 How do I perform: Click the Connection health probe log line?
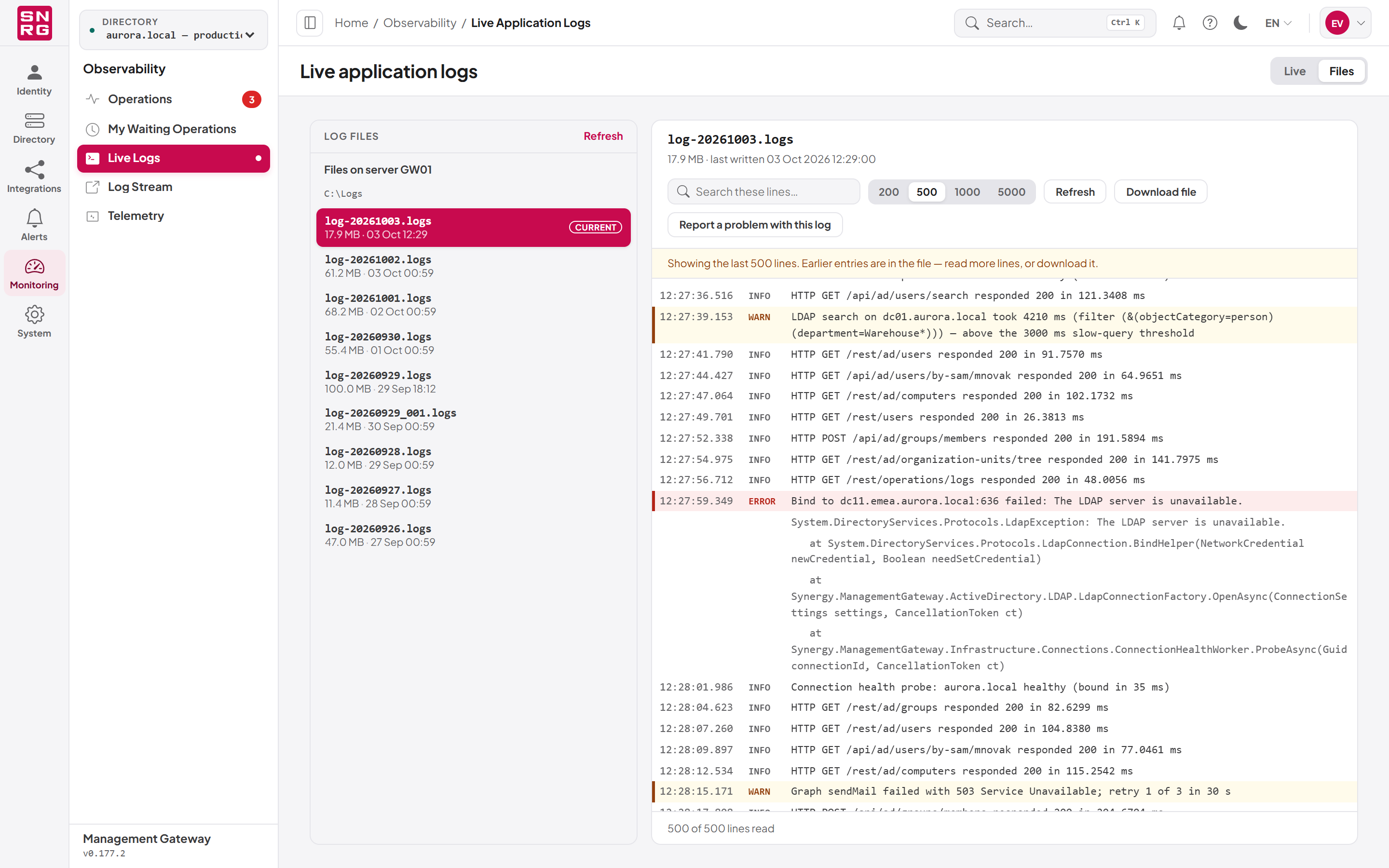tap(1005, 687)
